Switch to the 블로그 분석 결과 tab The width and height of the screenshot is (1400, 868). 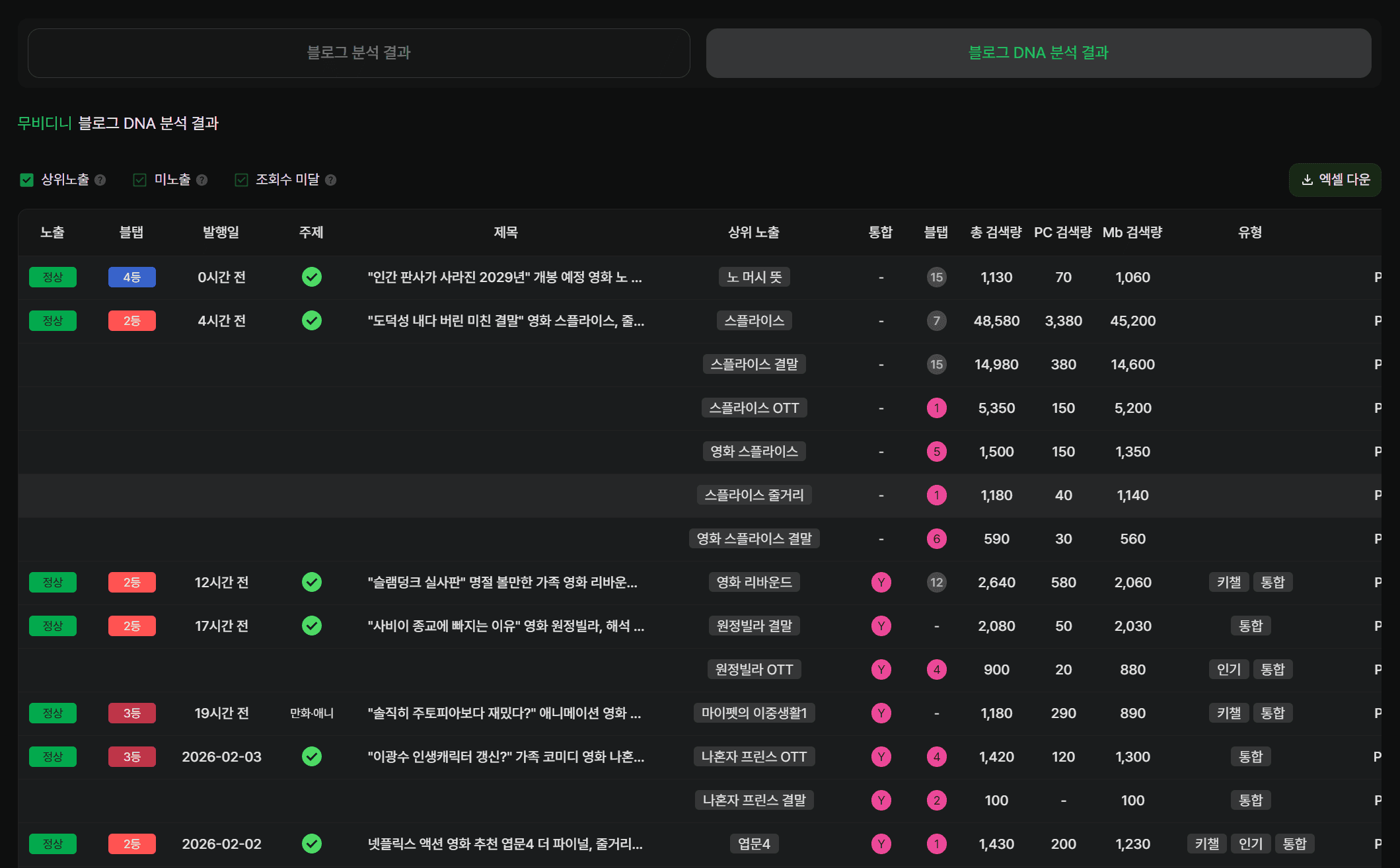pos(359,53)
